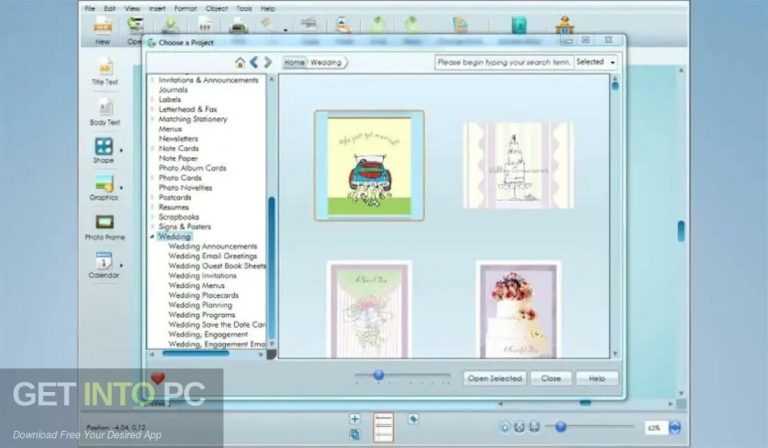768x448 pixels.
Task: Click the Help button in dialog
Action: pyautogui.click(x=596, y=378)
